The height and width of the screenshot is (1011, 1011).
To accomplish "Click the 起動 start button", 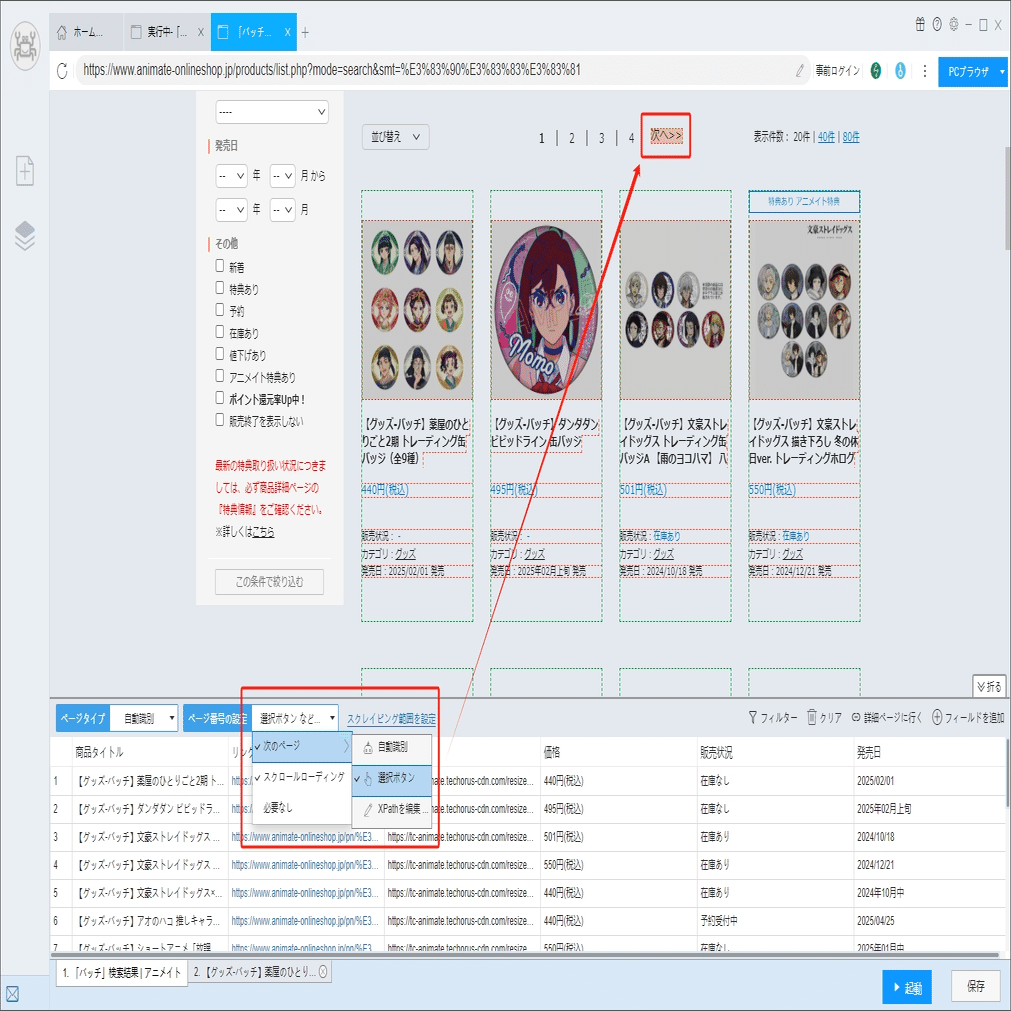I will point(907,987).
